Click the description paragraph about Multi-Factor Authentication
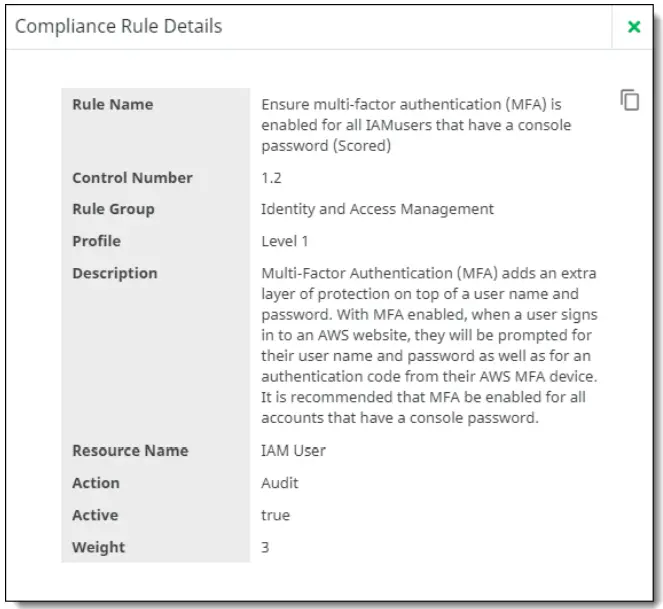 [429, 346]
